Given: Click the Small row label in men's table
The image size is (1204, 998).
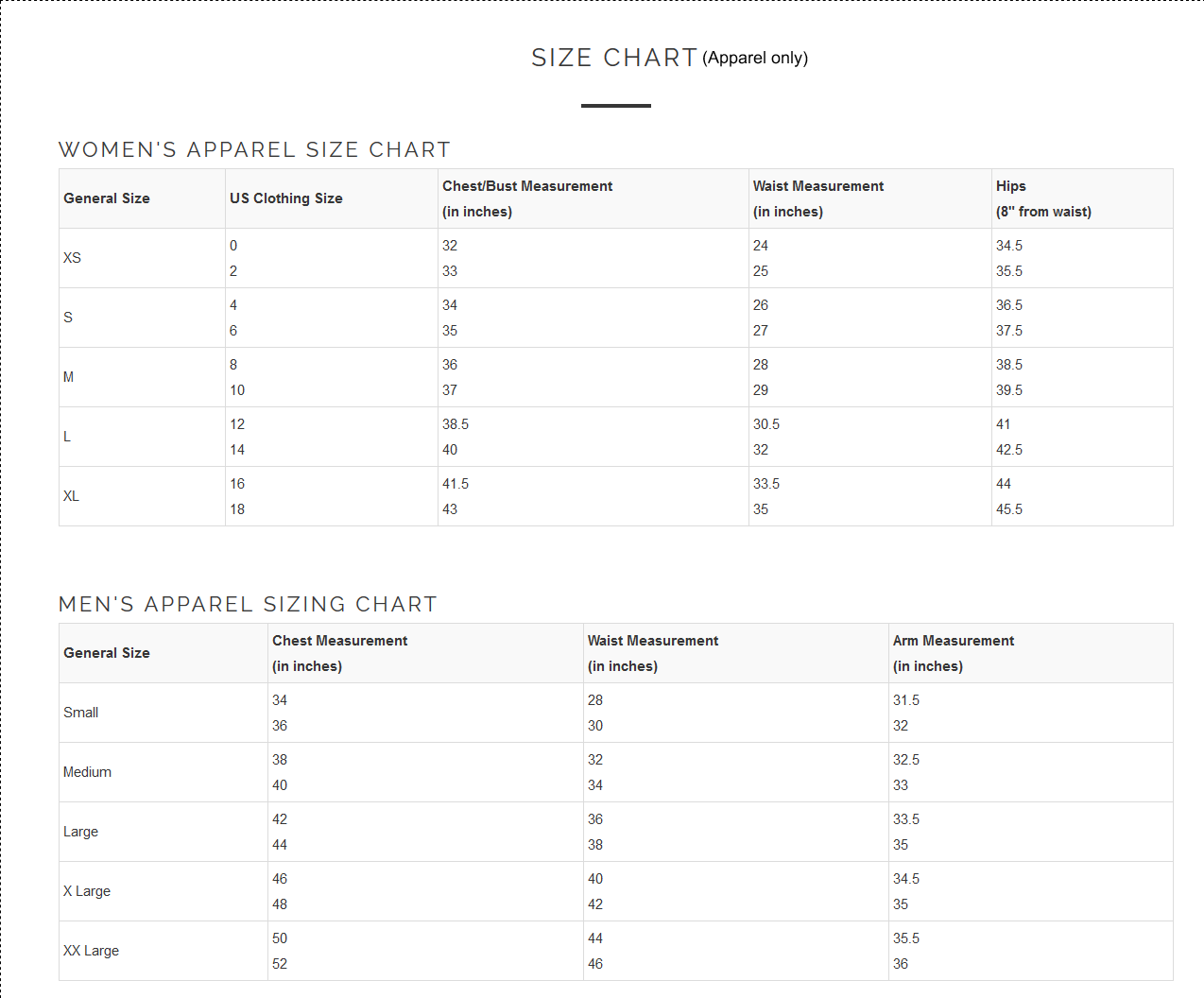Looking at the screenshot, I should (x=80, y=713).
